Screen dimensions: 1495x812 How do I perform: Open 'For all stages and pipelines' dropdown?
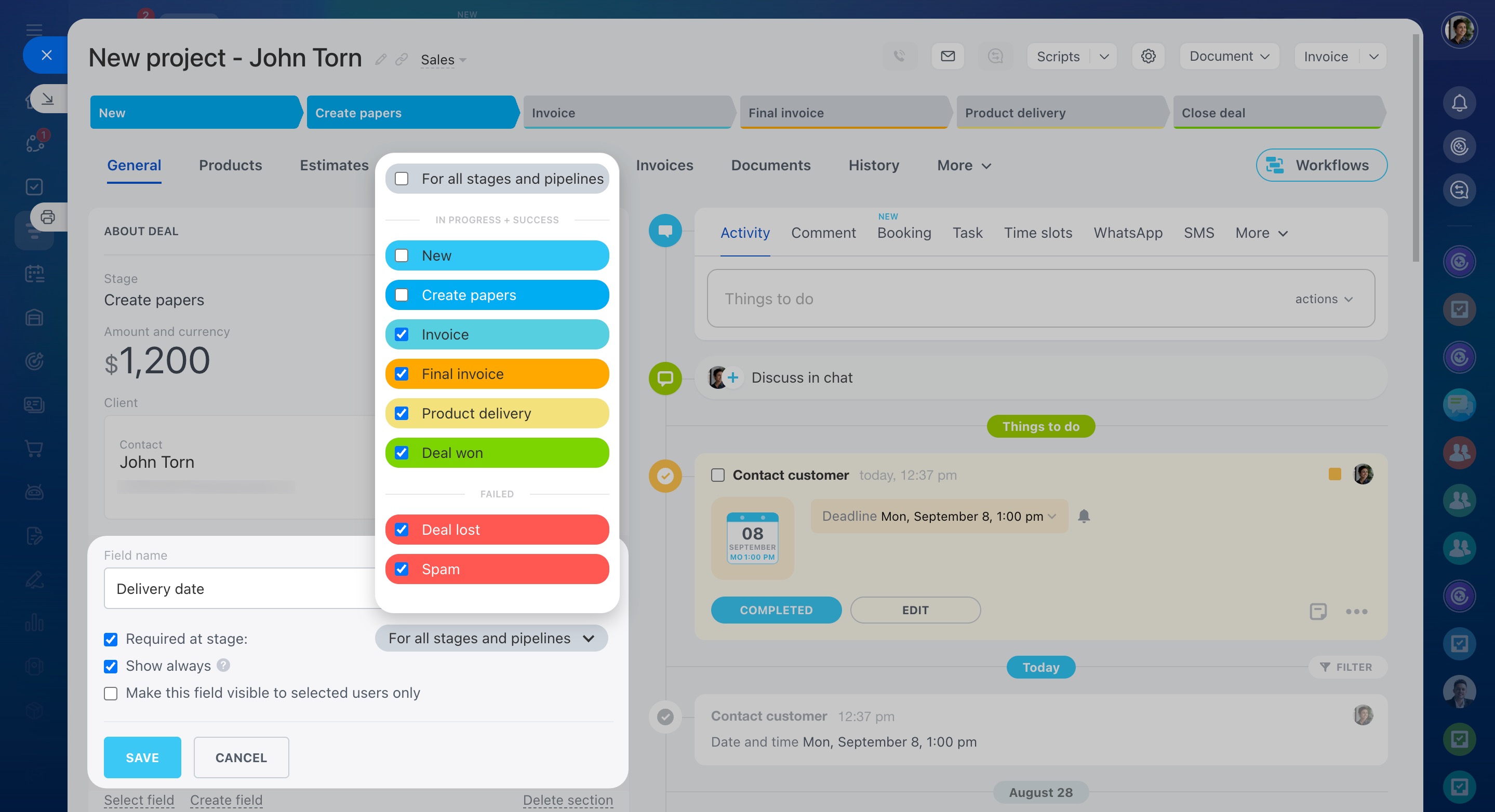[x=491, y=638]
